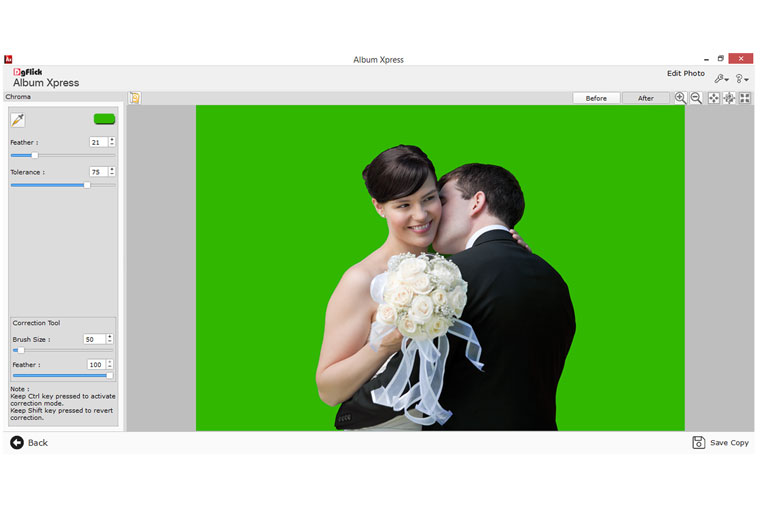Show the Before view

[x=596, y=98]
